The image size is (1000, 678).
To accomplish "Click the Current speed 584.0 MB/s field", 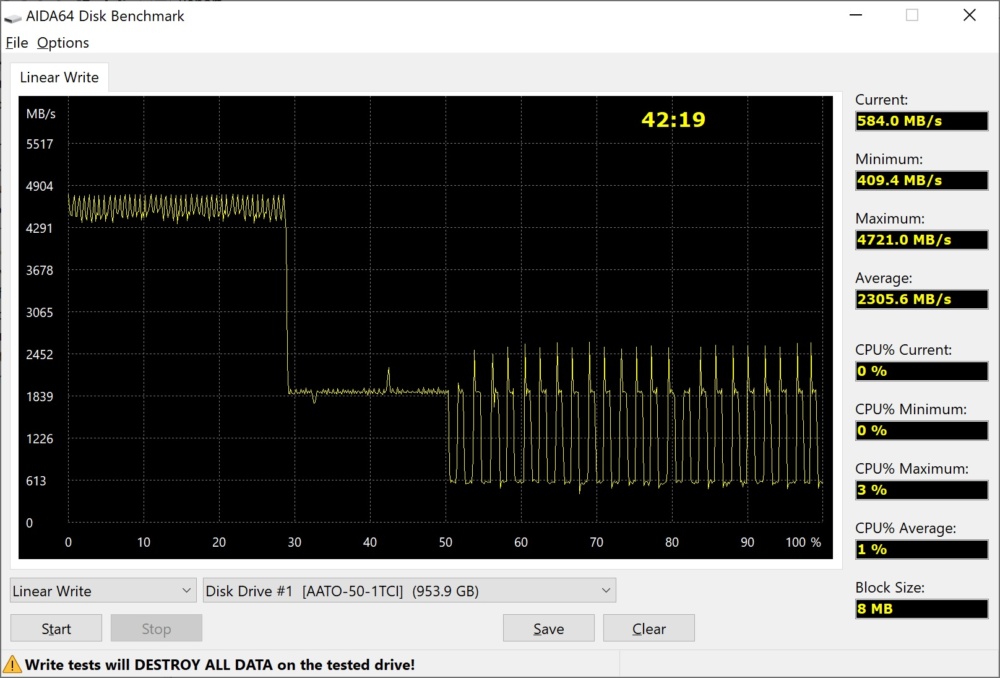I will 922,121.
